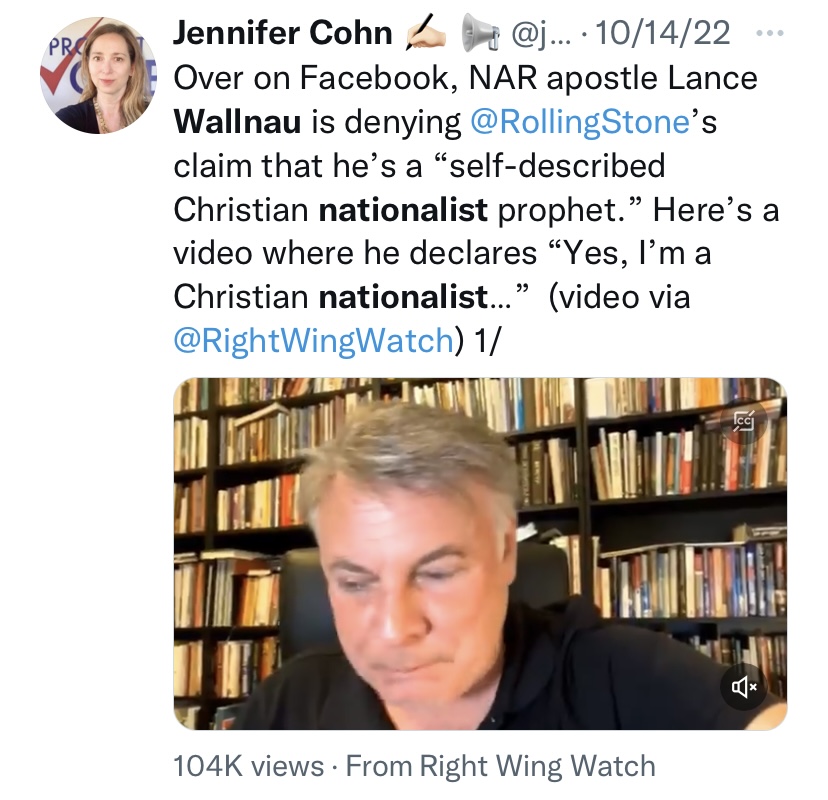Toggle closed captions on the video
Viewport: 828px width, 800px height.
click(x=744, y=420)
